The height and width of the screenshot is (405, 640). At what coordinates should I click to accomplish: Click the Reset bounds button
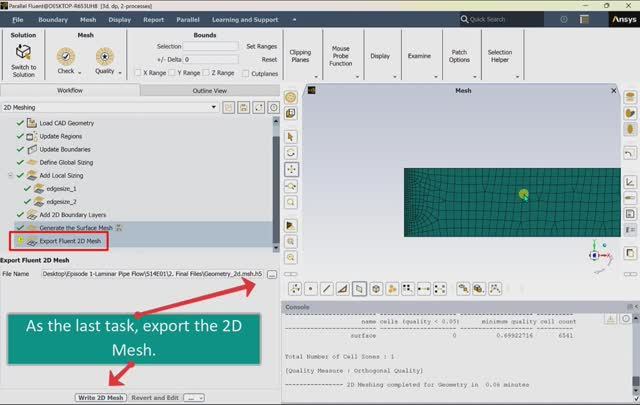[x=269, y=60]
